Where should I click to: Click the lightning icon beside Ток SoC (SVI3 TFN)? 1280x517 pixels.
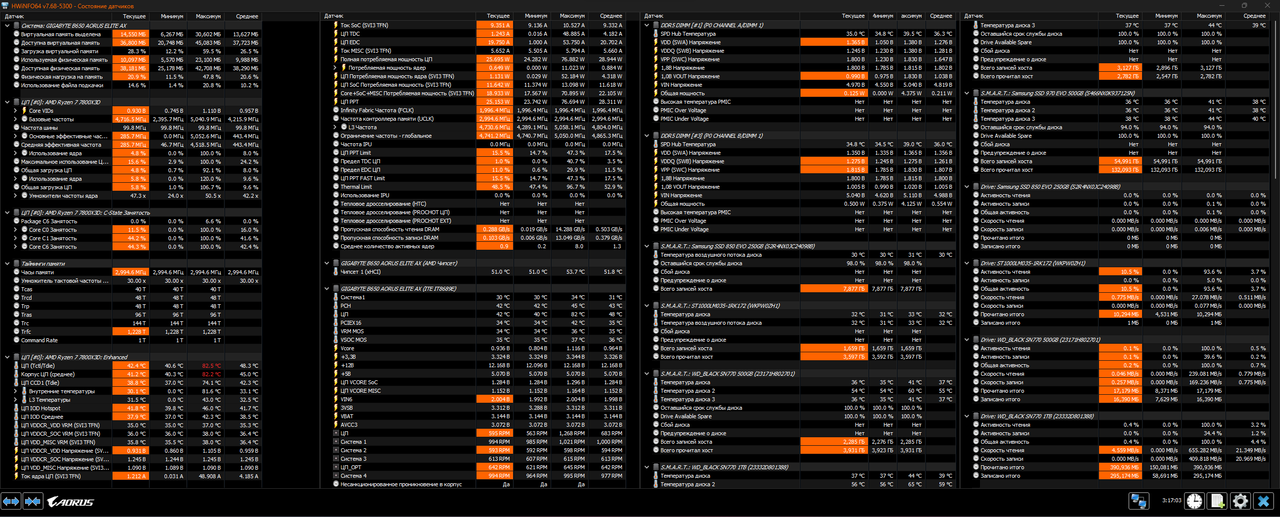(x=334, y=25)
